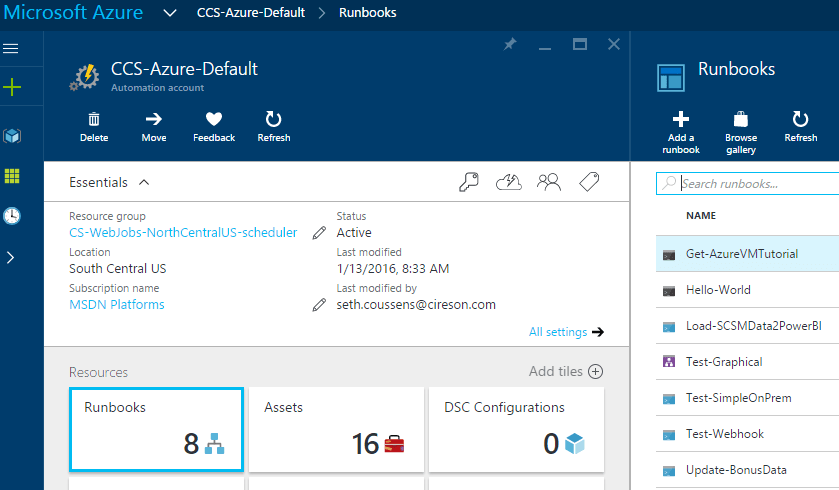839x490 pixels.
Task: Open the Azure breadcrumb dropdown chevron
Action: tap(170, 13)
